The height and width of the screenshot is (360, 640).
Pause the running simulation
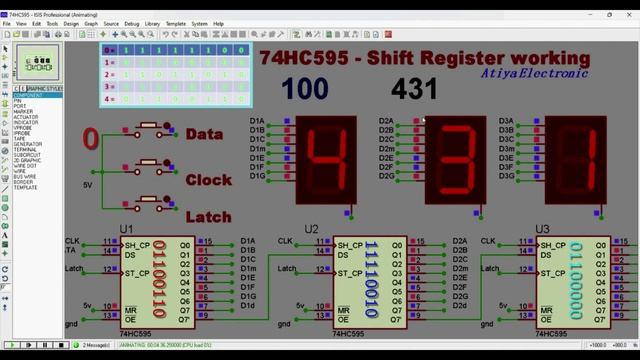point(45,345)
